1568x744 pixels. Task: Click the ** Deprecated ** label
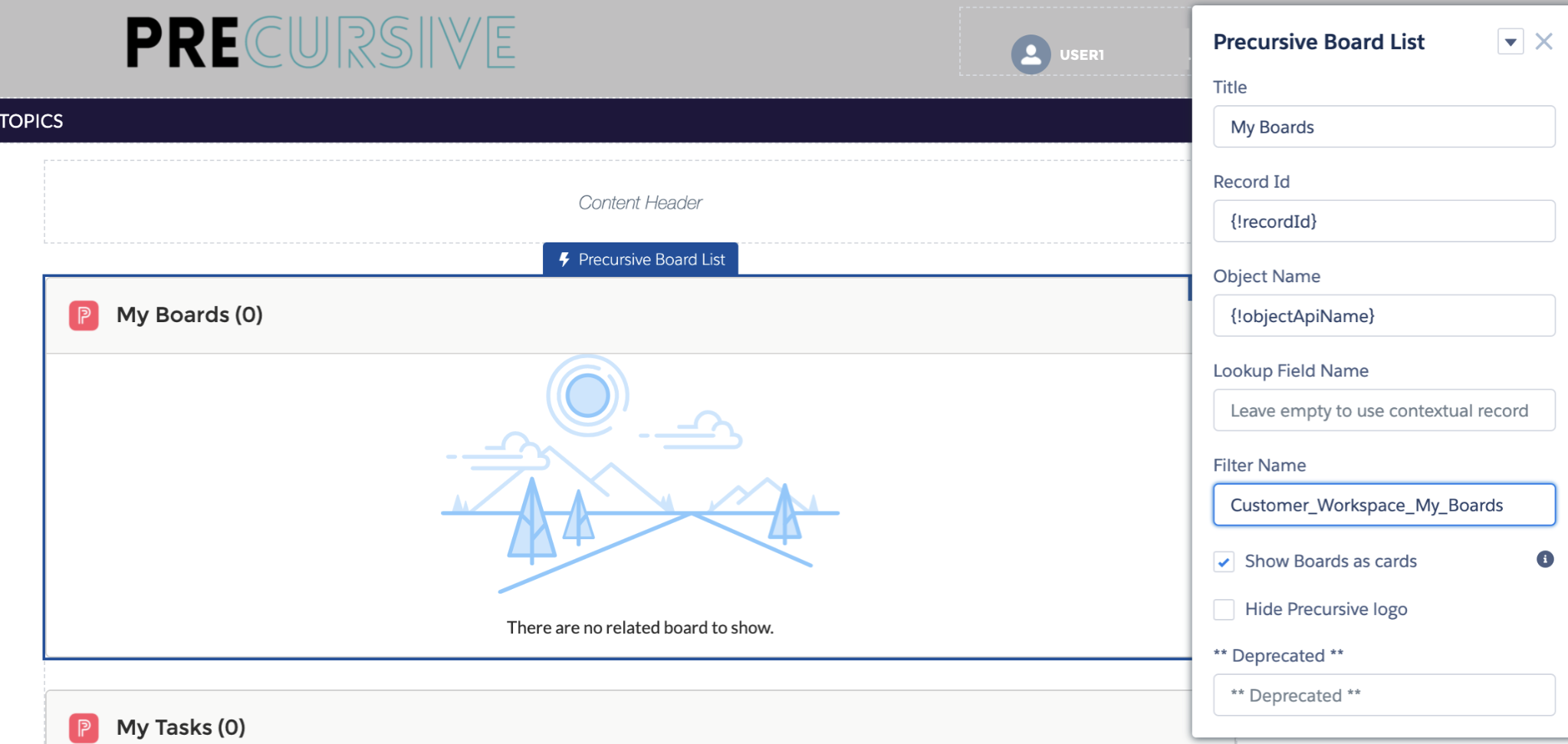1278,656
